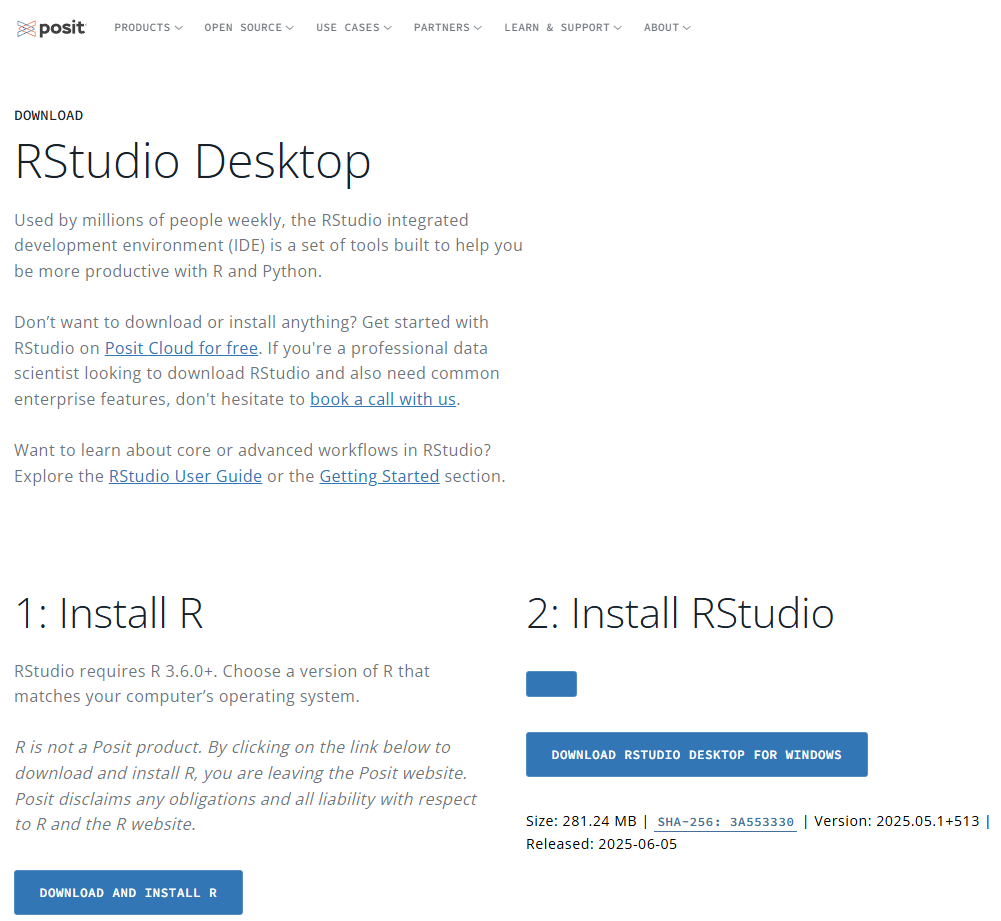Image resolution: width=1001 pixels, height=921 pixels.
Task: Expand the About dropdown chevron
Action: point(686,28)
